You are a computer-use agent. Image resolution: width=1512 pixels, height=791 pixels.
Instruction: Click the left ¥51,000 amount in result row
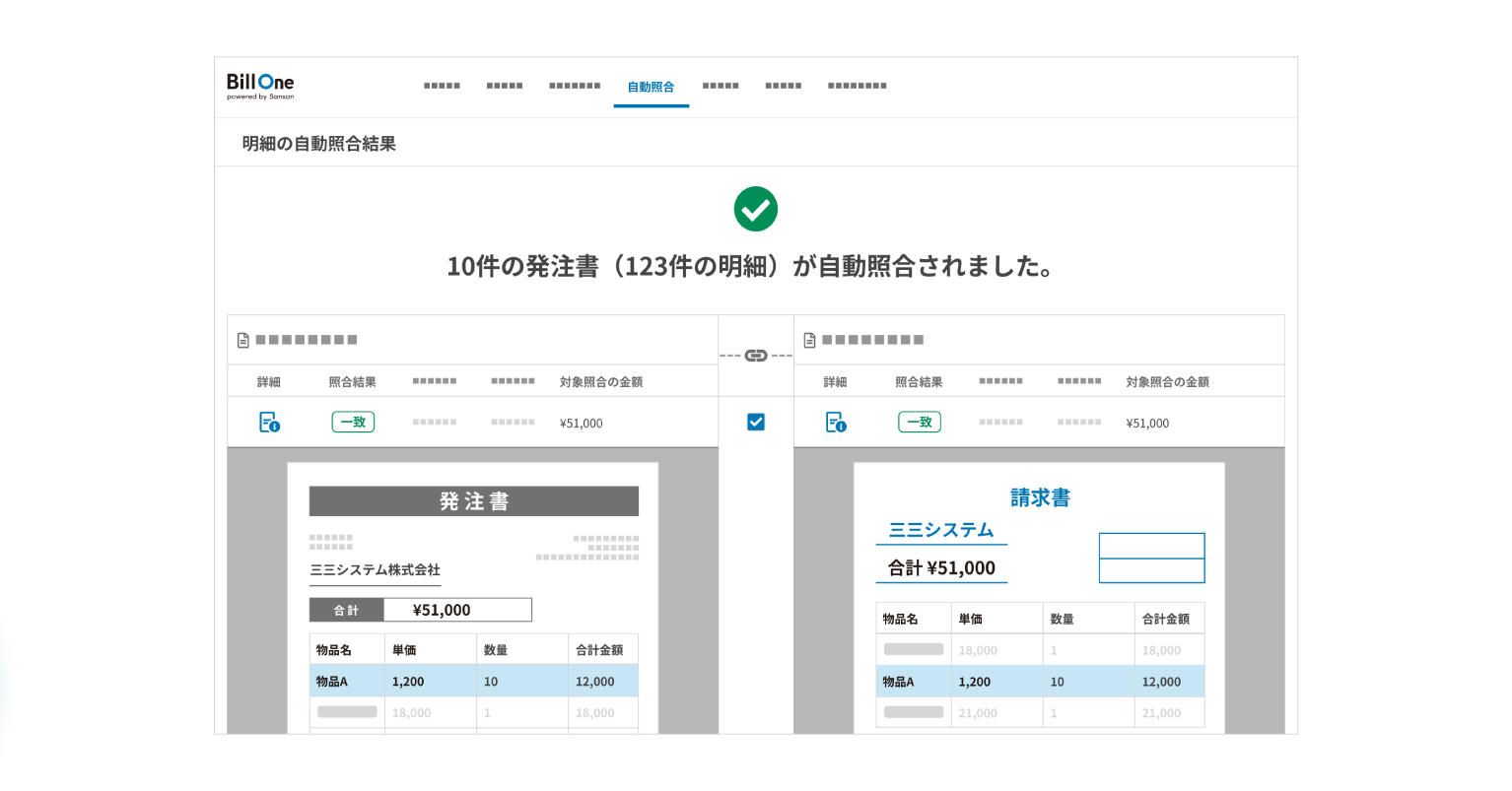point(582,424)
